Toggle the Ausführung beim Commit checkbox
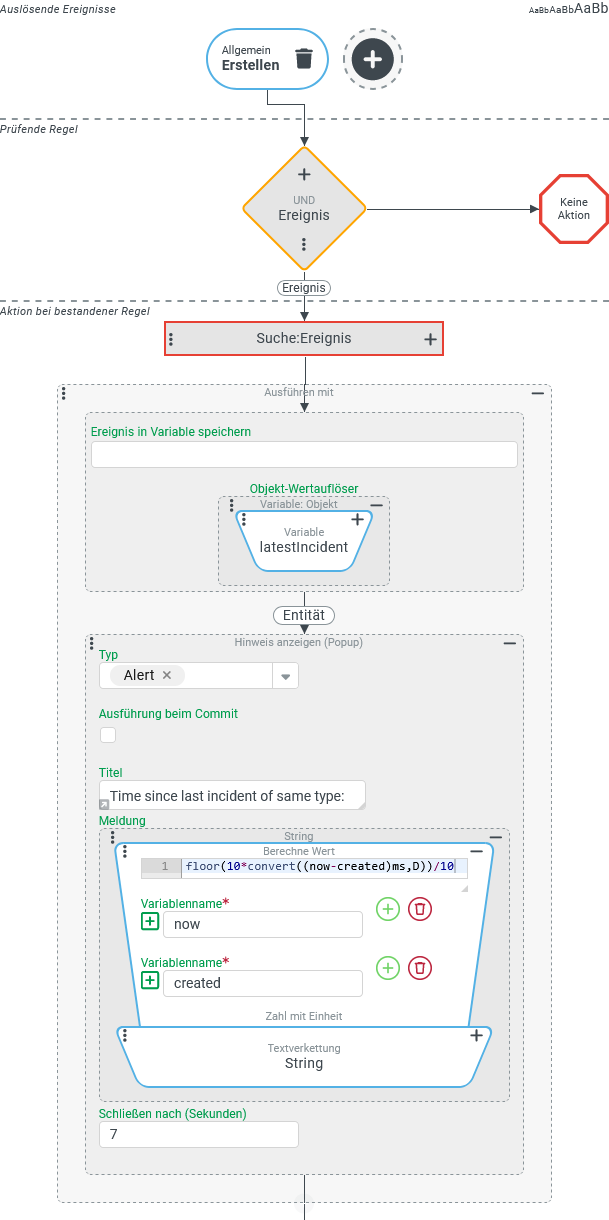 click(x=108, y=735)
